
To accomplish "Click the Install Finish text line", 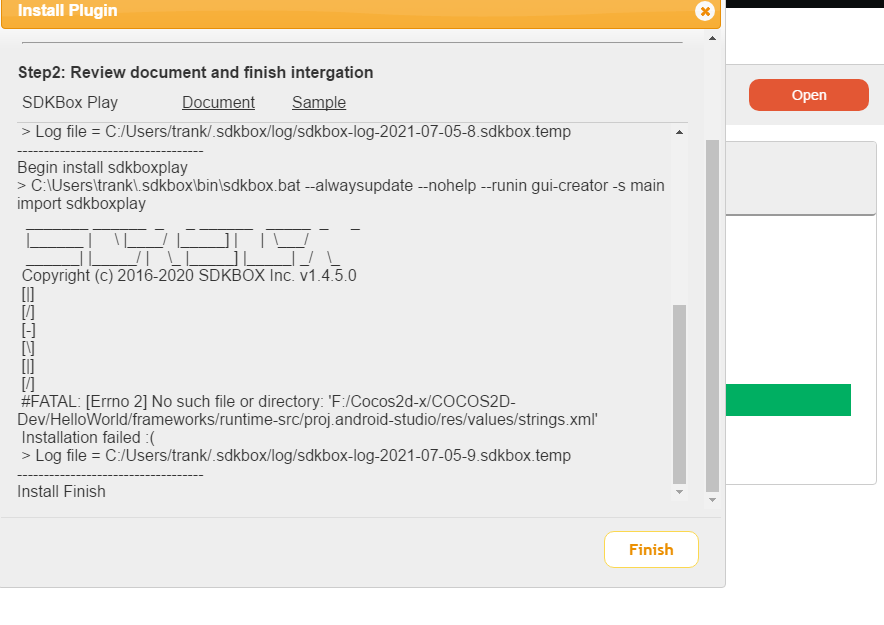I will click(x=61, y=491).
